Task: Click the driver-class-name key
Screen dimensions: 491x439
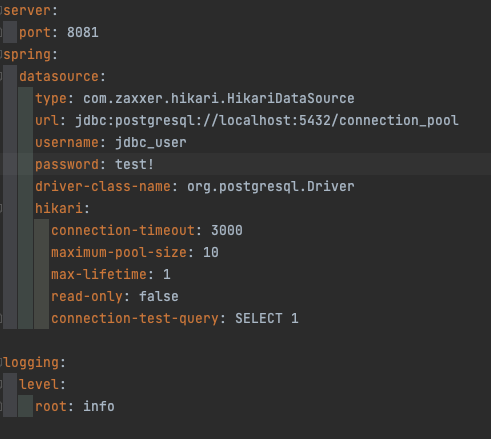Action: point(103,187)
